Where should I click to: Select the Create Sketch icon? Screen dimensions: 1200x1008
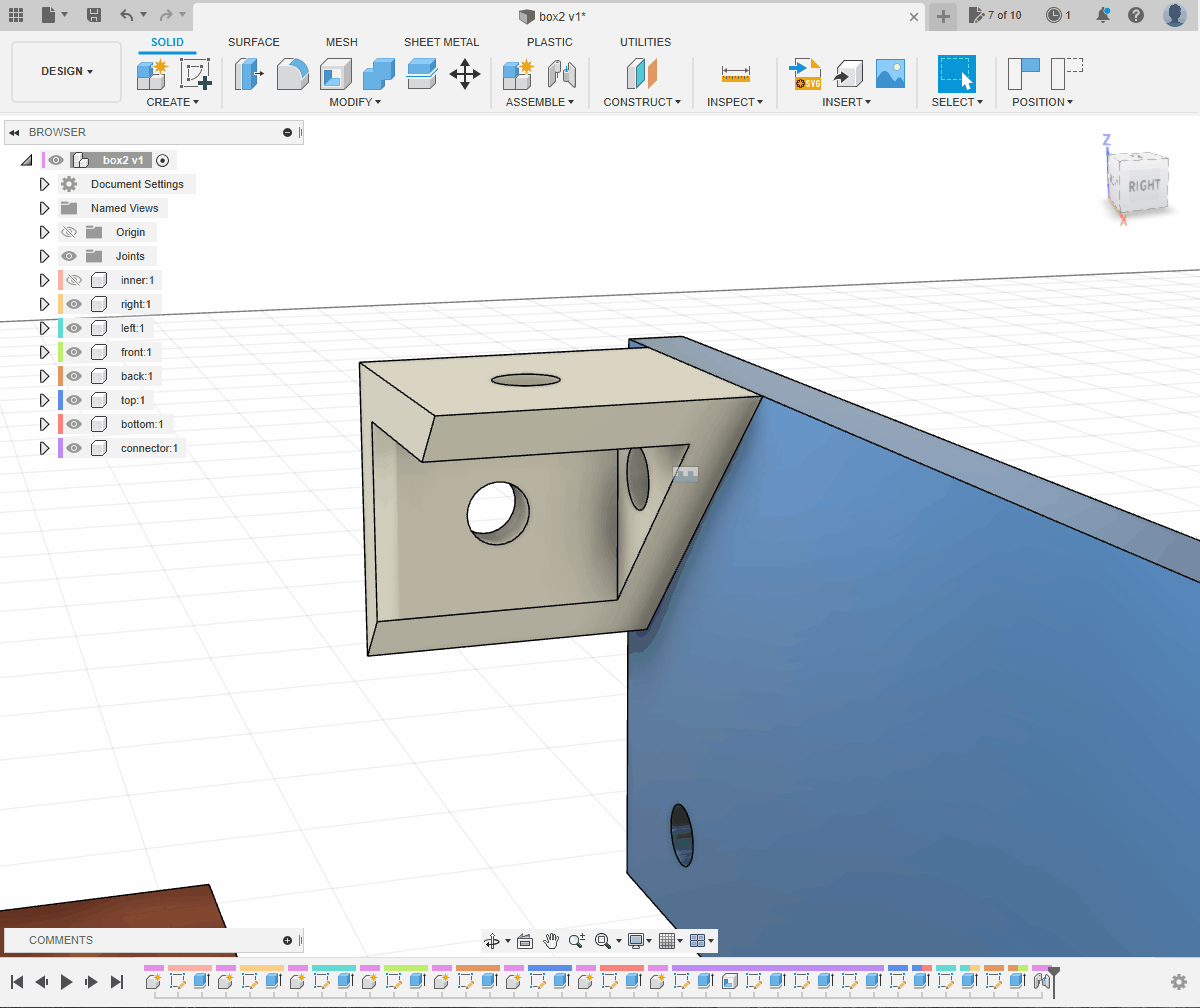tap(195, 74)
